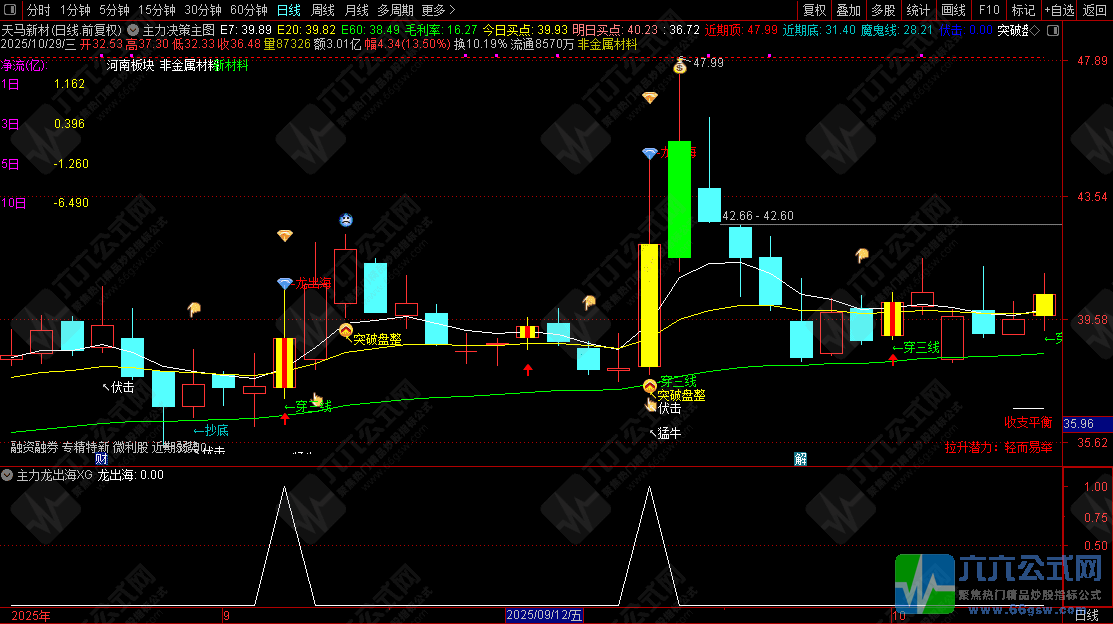The width and height of the screenshot is (1113, 624).
Task: Click the orange diamond above 龙出海 signal
Action: pyautogui.click(x=285, y=236)
